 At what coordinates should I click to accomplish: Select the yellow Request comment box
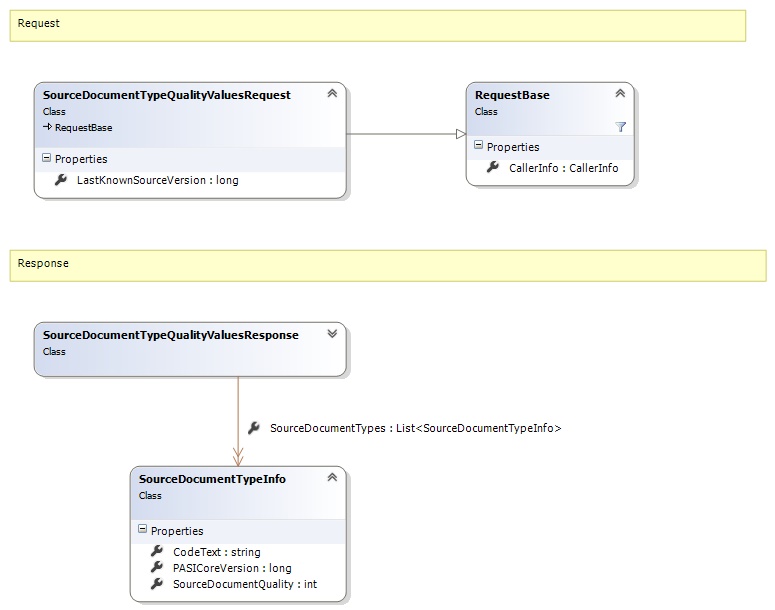pyautogui.click(x=377, y=25)
